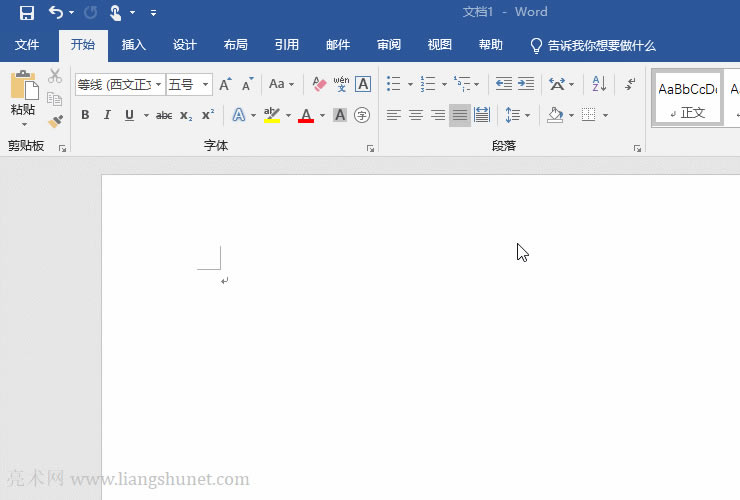
Task: Switch to the 布局 ribbon tab
Action: pos(235,45)
